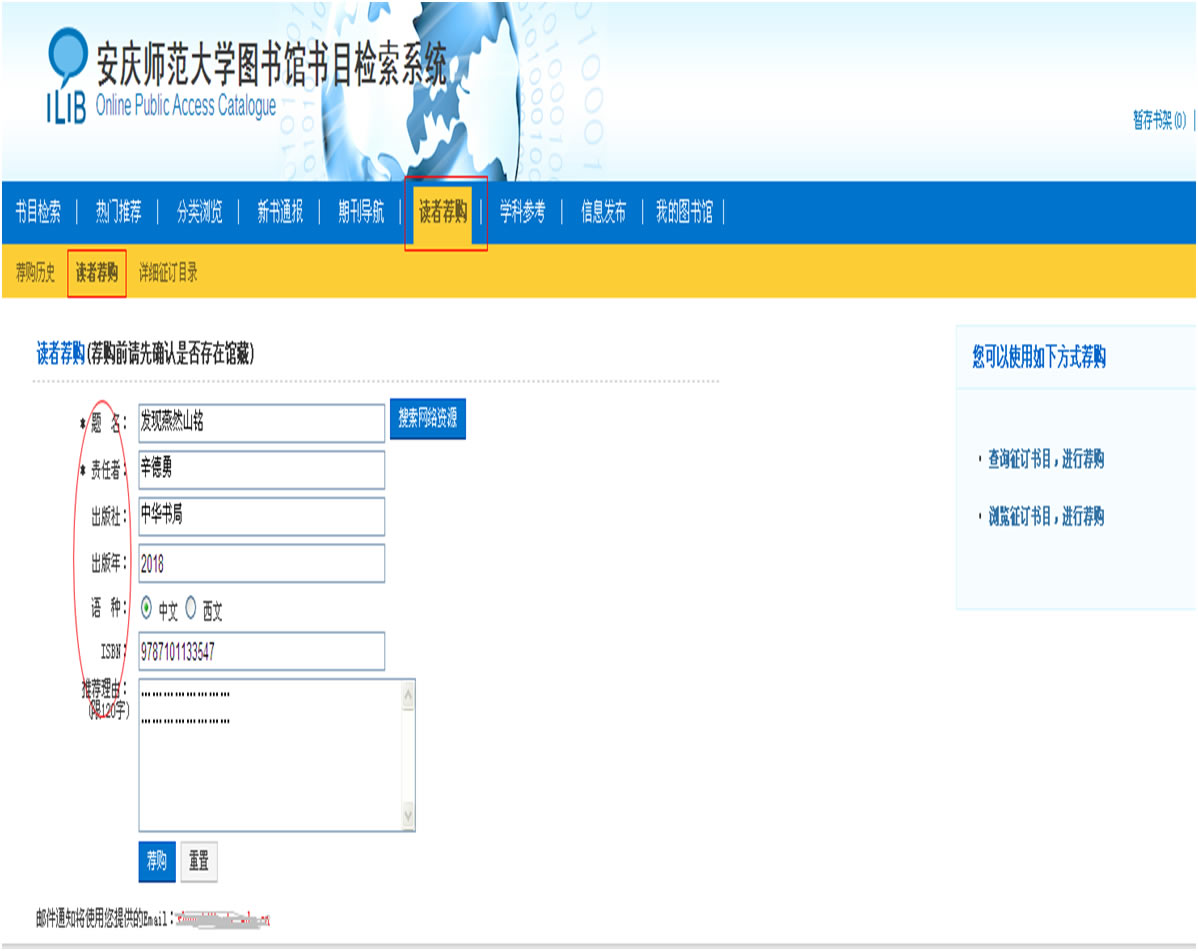Click the ISBN input field
Viewport: 1198px width, 951px height.
tap(261, 652)
